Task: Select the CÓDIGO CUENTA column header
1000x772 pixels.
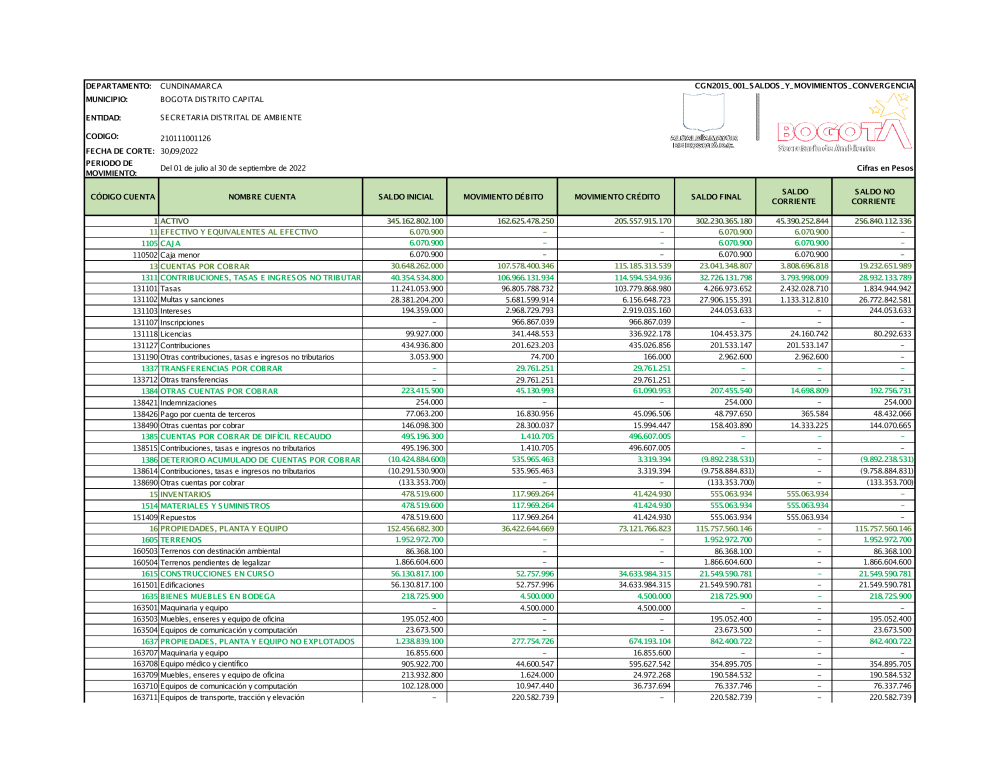Action: coord(122,197)
